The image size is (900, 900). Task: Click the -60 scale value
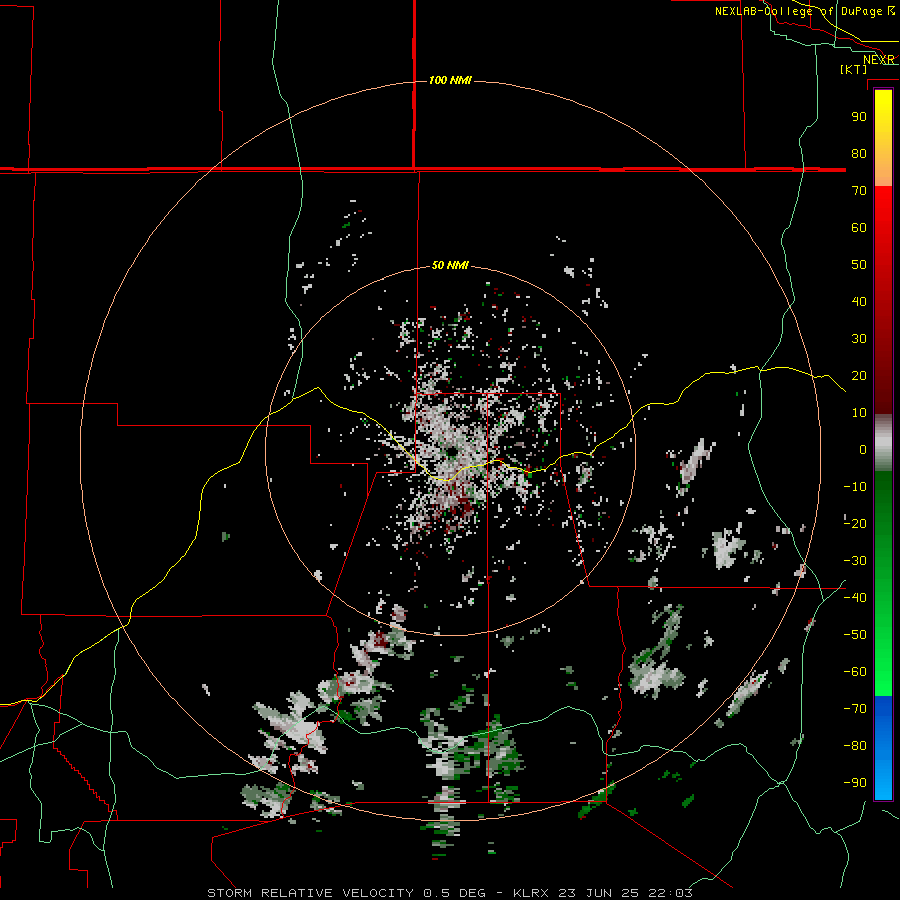(x=855, y=672)
